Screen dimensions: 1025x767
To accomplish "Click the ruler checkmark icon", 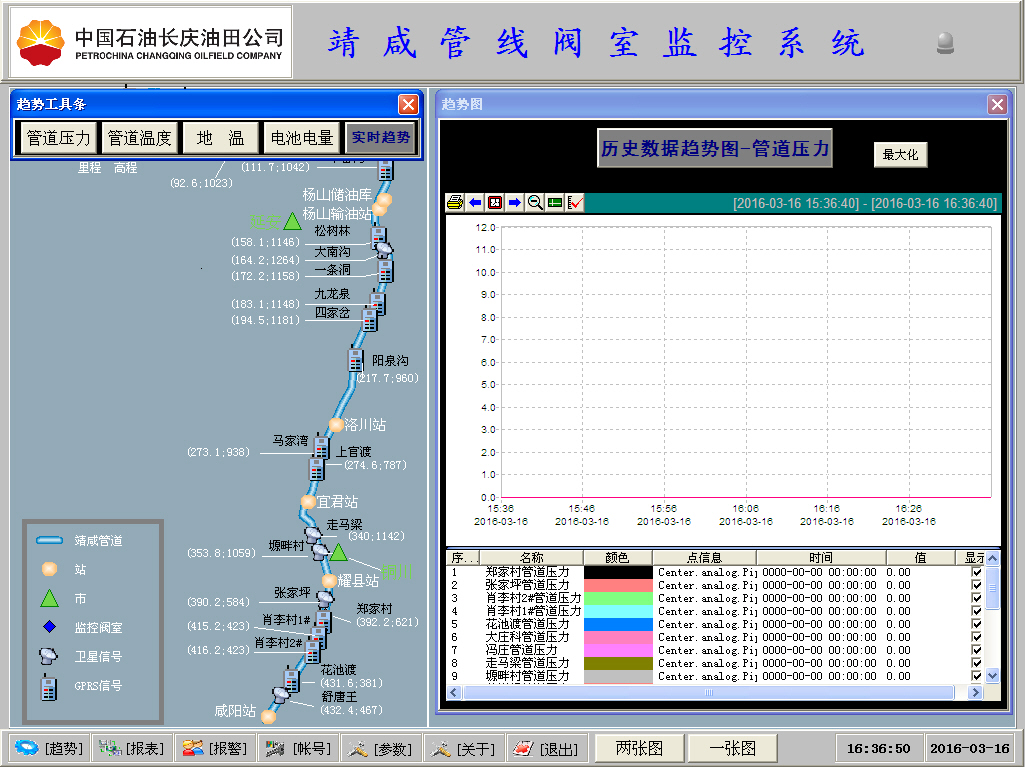I will pyautogui.click(x=575, y=203).
